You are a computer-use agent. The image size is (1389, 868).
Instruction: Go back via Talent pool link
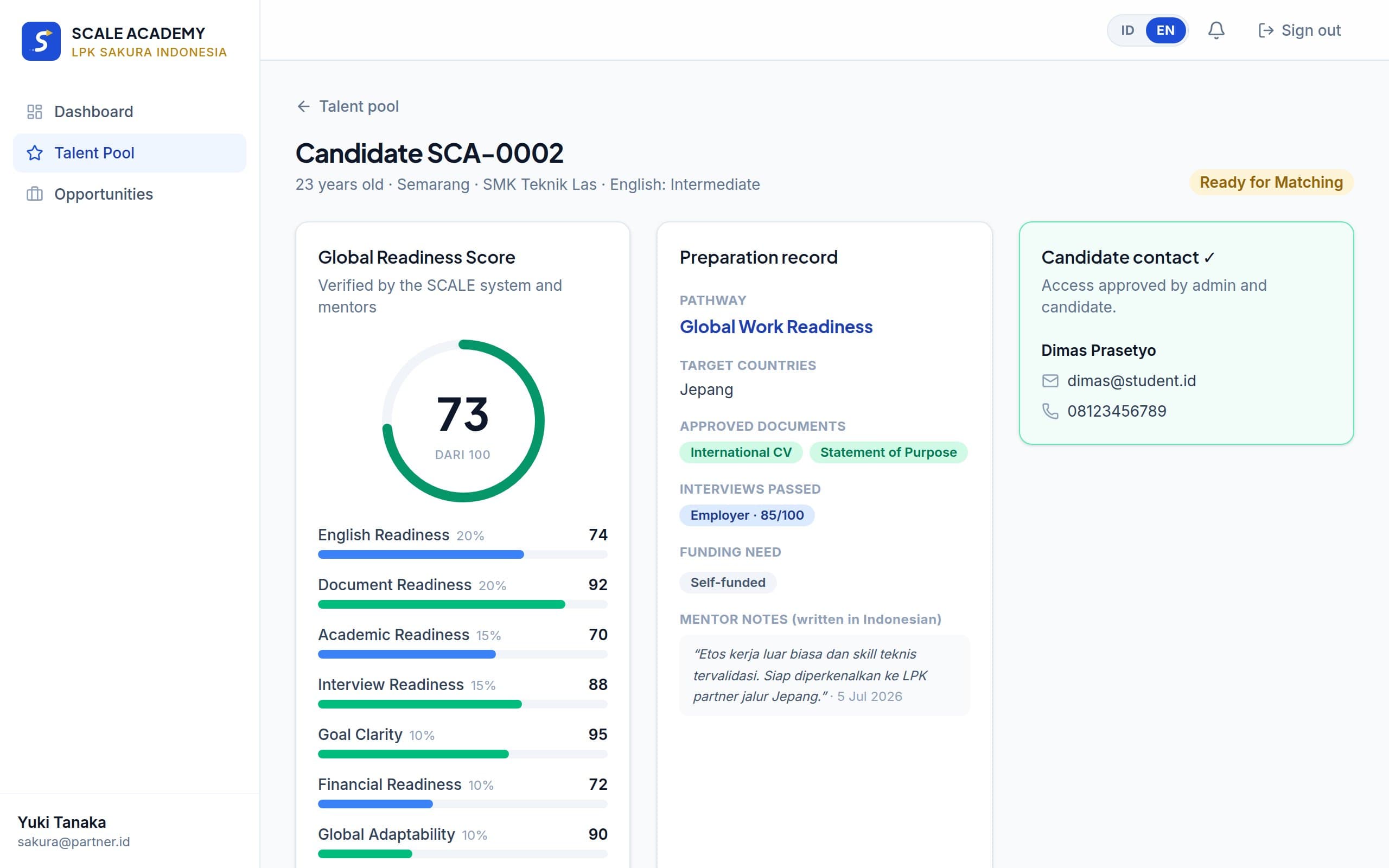click(x=347, y=106)
